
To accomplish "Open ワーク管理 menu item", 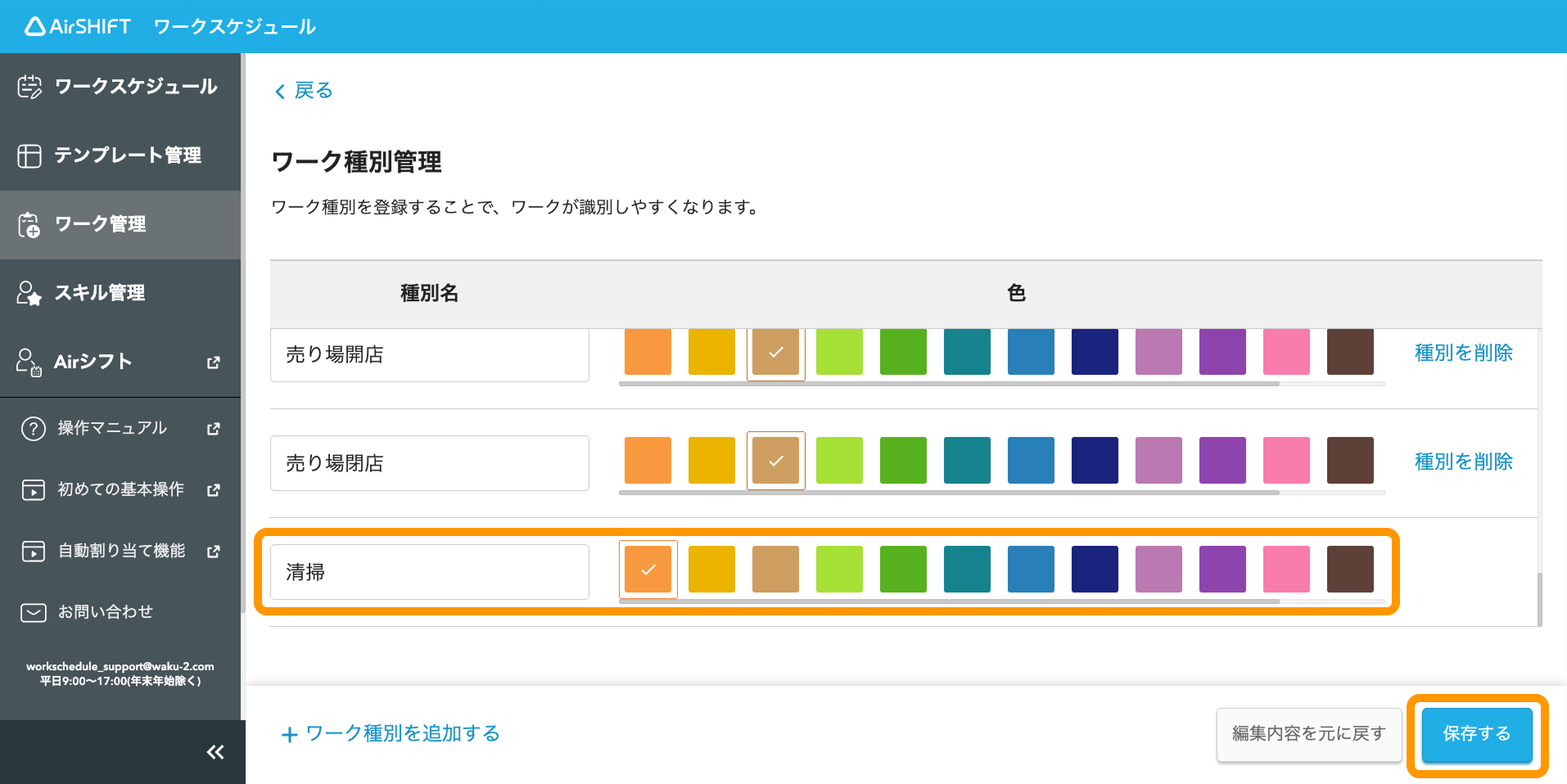I will (120, 225).
